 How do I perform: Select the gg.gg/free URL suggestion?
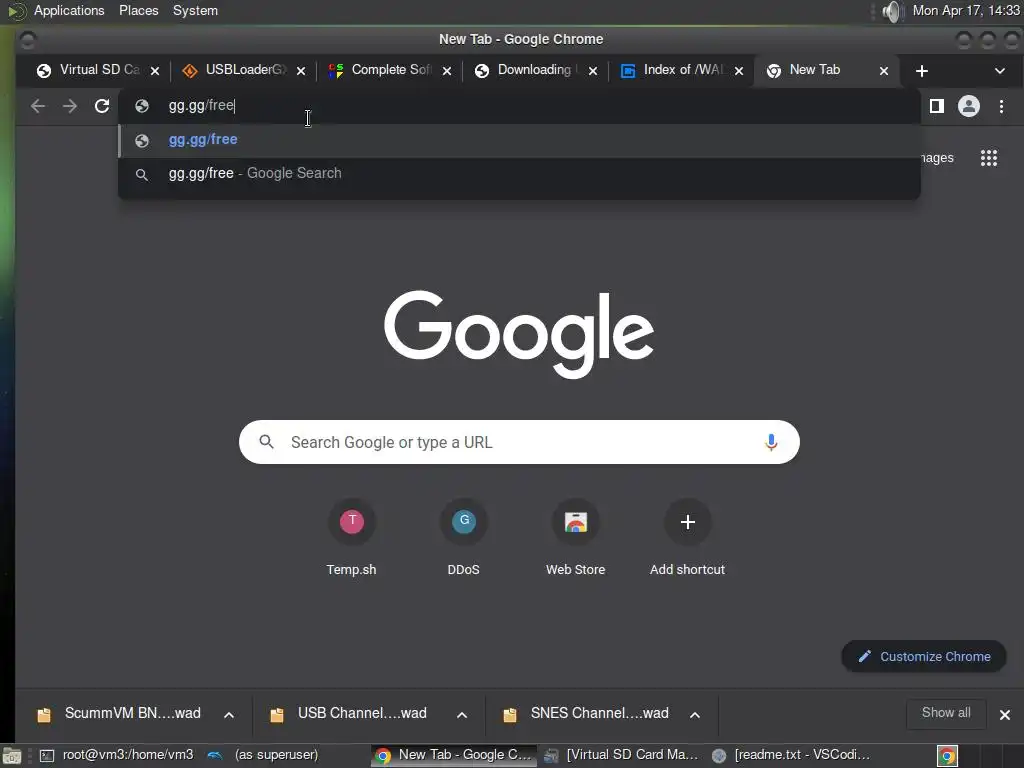(519, 140)
